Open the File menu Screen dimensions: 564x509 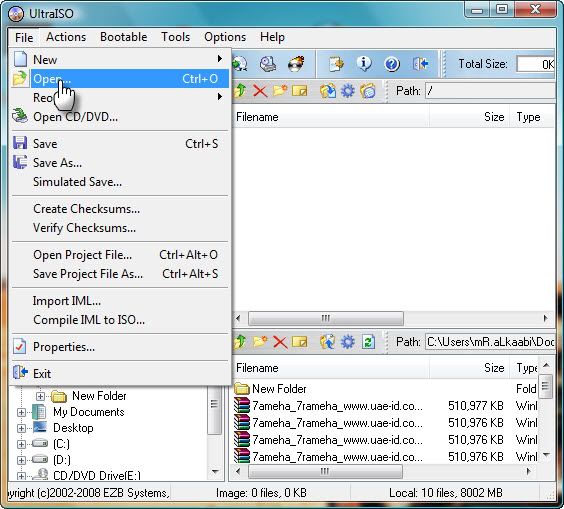tap(24, 37)
